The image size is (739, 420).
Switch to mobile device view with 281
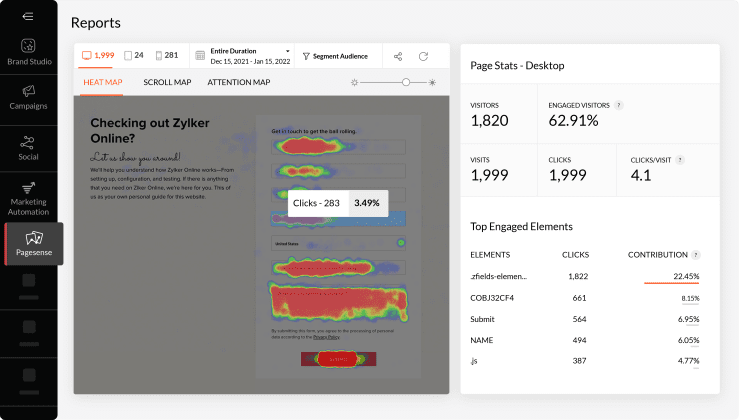pos(167,56)
